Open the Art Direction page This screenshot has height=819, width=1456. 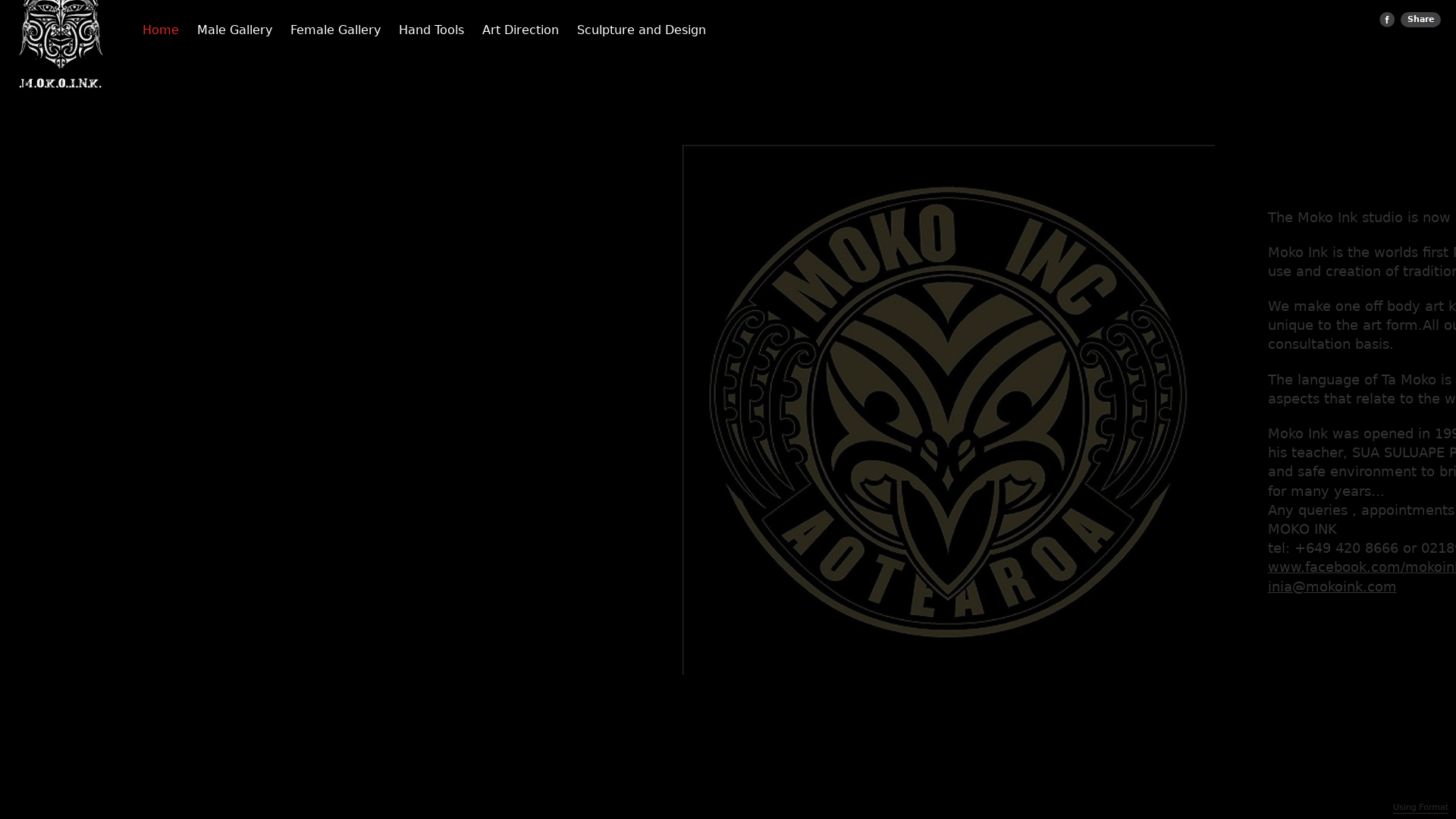click(x=520, y=30)
